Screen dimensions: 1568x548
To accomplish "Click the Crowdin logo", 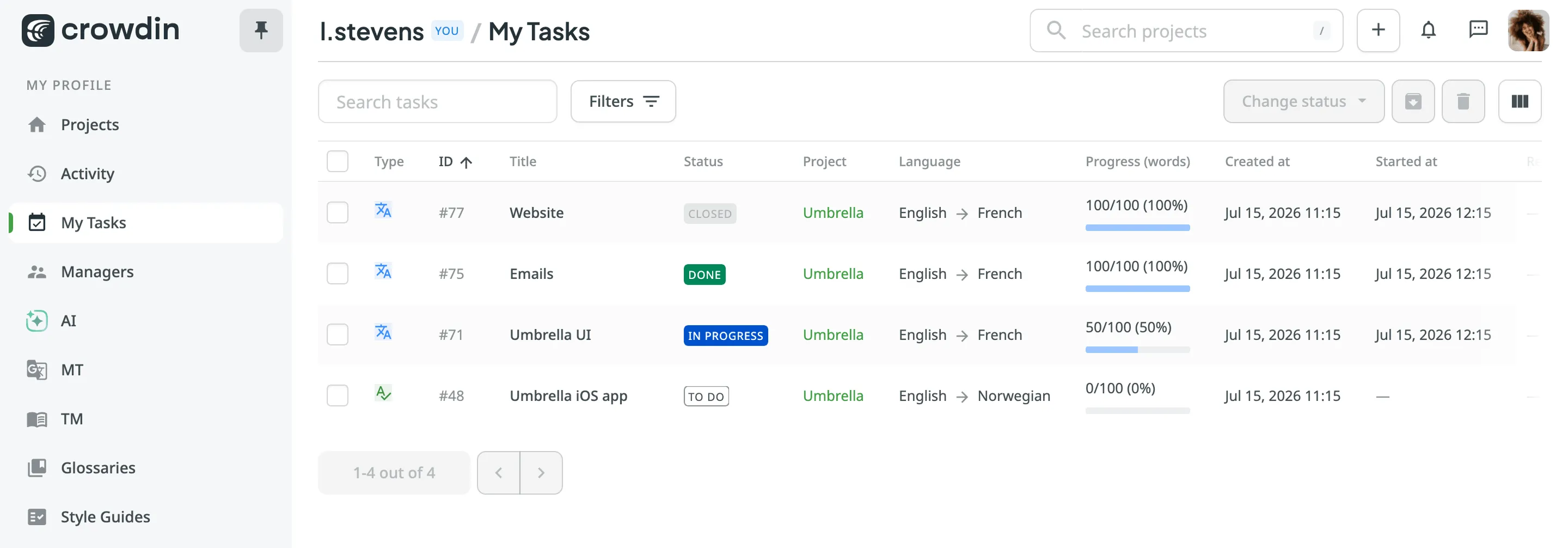I will pyautogui.click(x=100, y=30).
